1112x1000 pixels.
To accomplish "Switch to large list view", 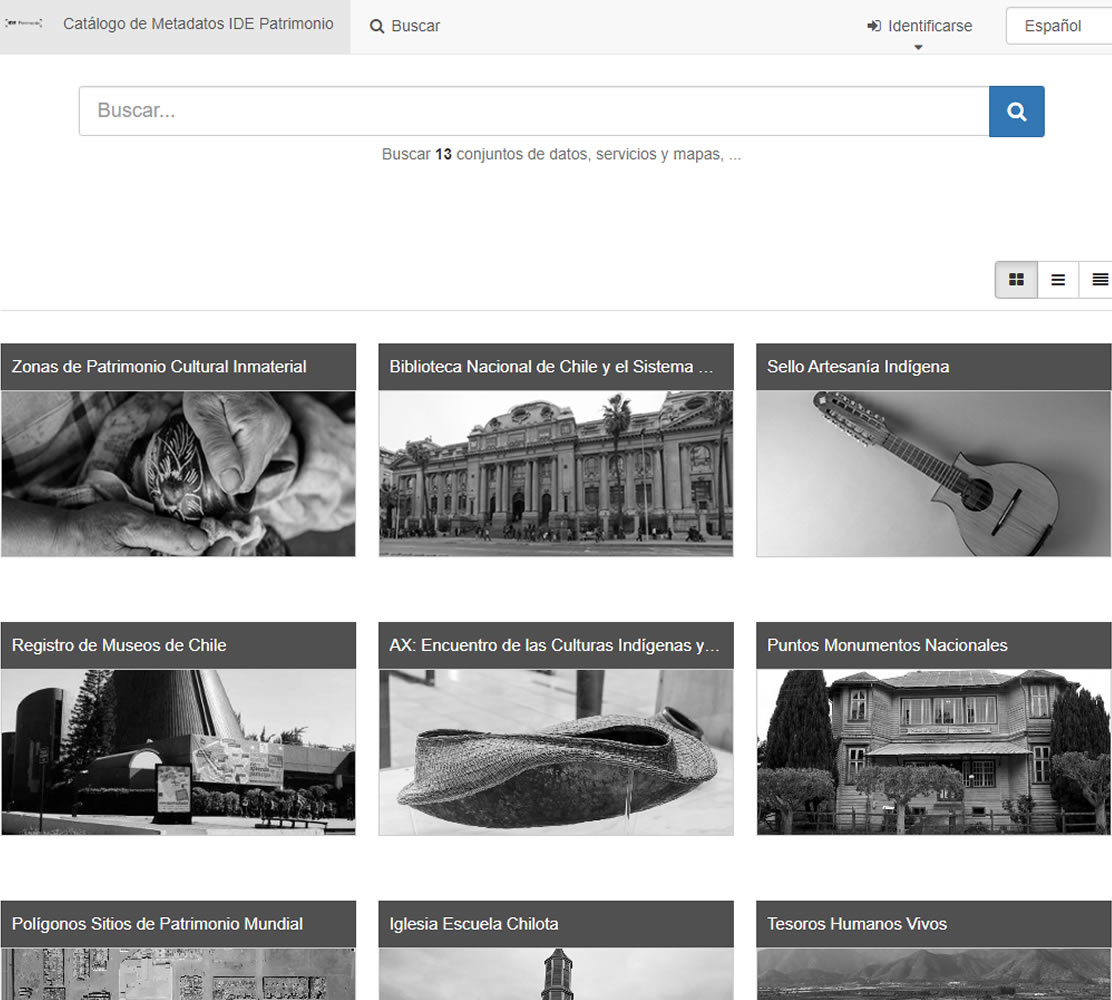I will (1058, 280).
